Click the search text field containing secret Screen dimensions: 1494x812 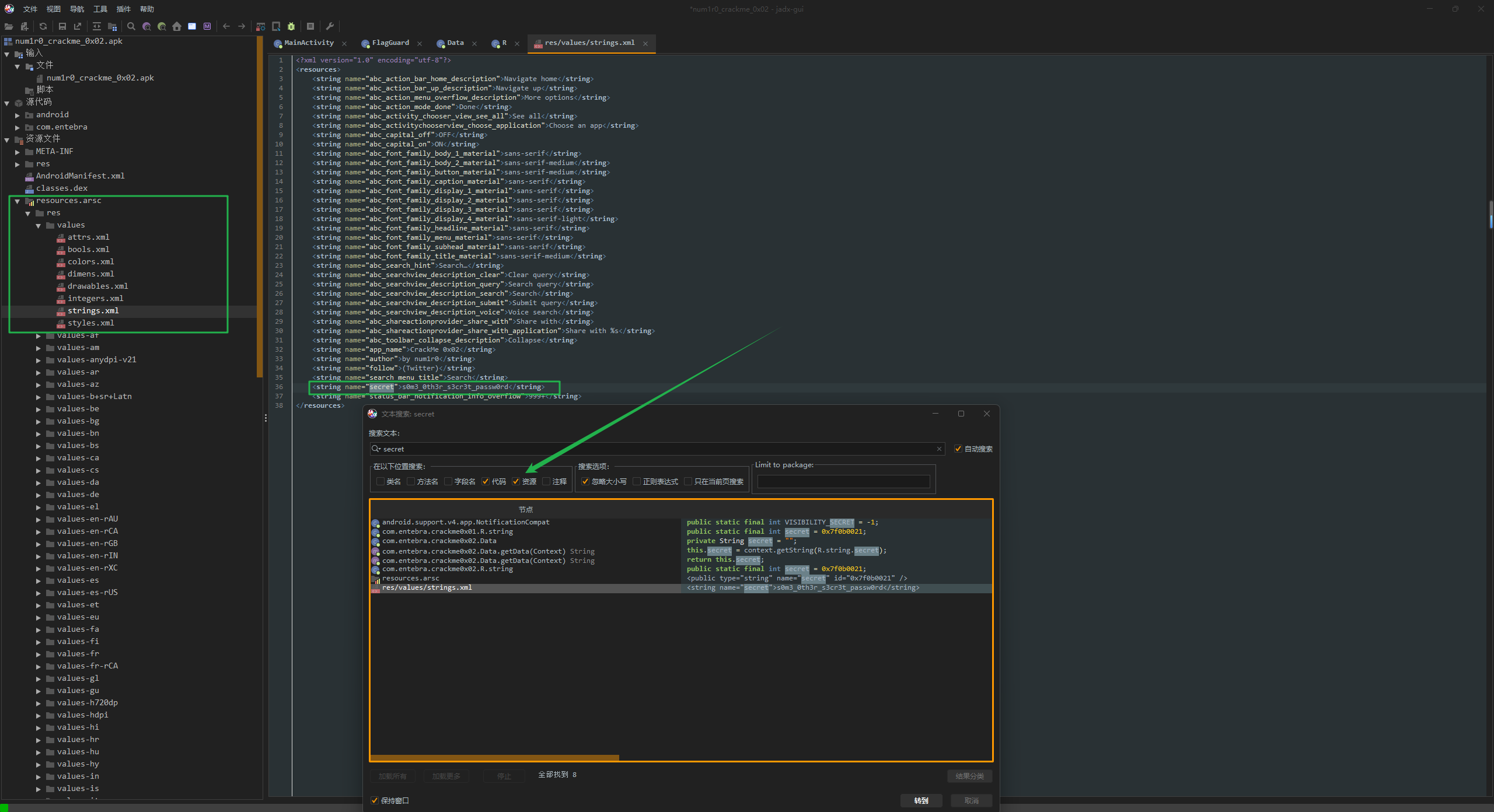click(x=657, y=449)
